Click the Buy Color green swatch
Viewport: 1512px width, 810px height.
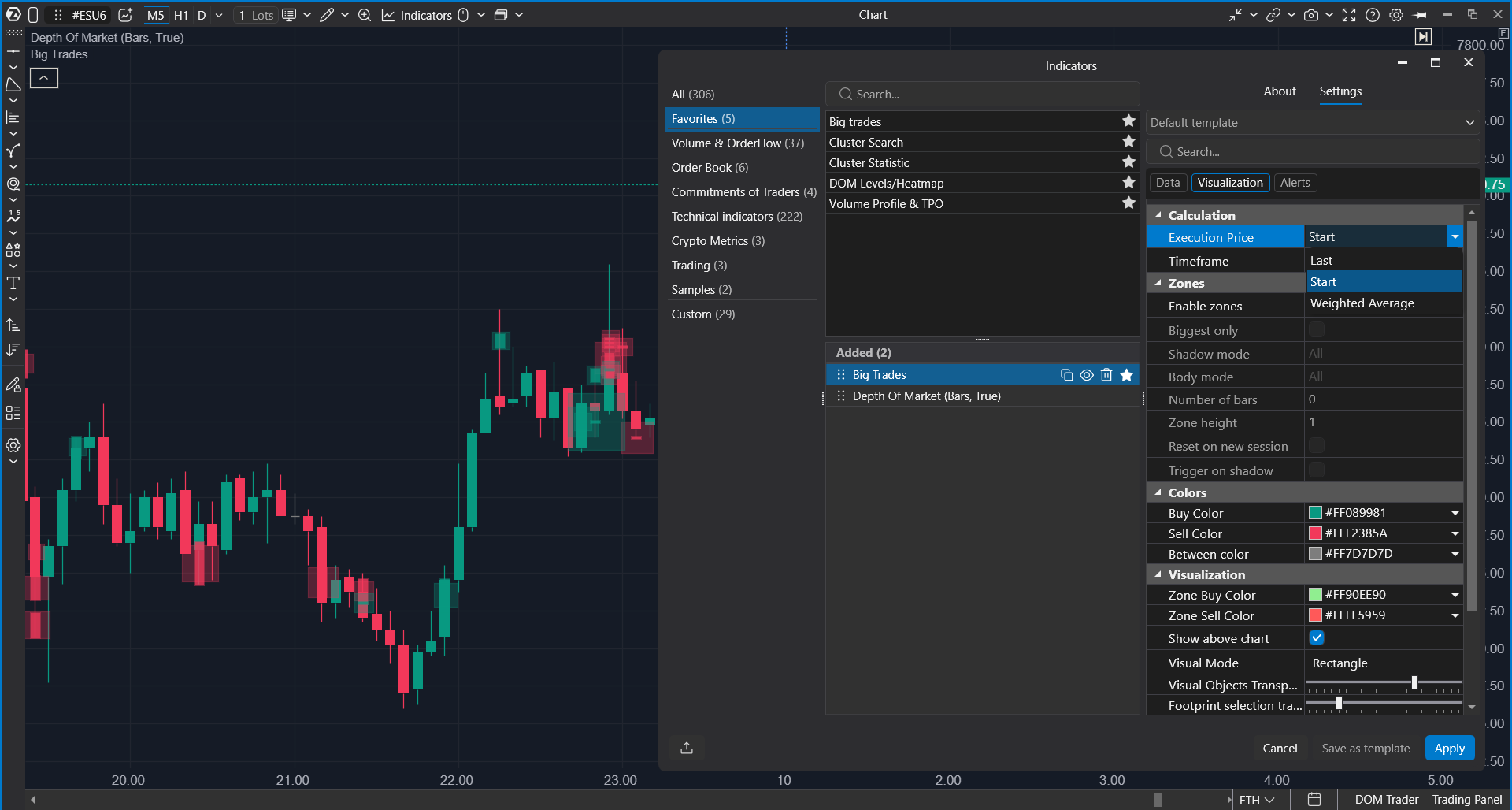tap(1315, 513)
